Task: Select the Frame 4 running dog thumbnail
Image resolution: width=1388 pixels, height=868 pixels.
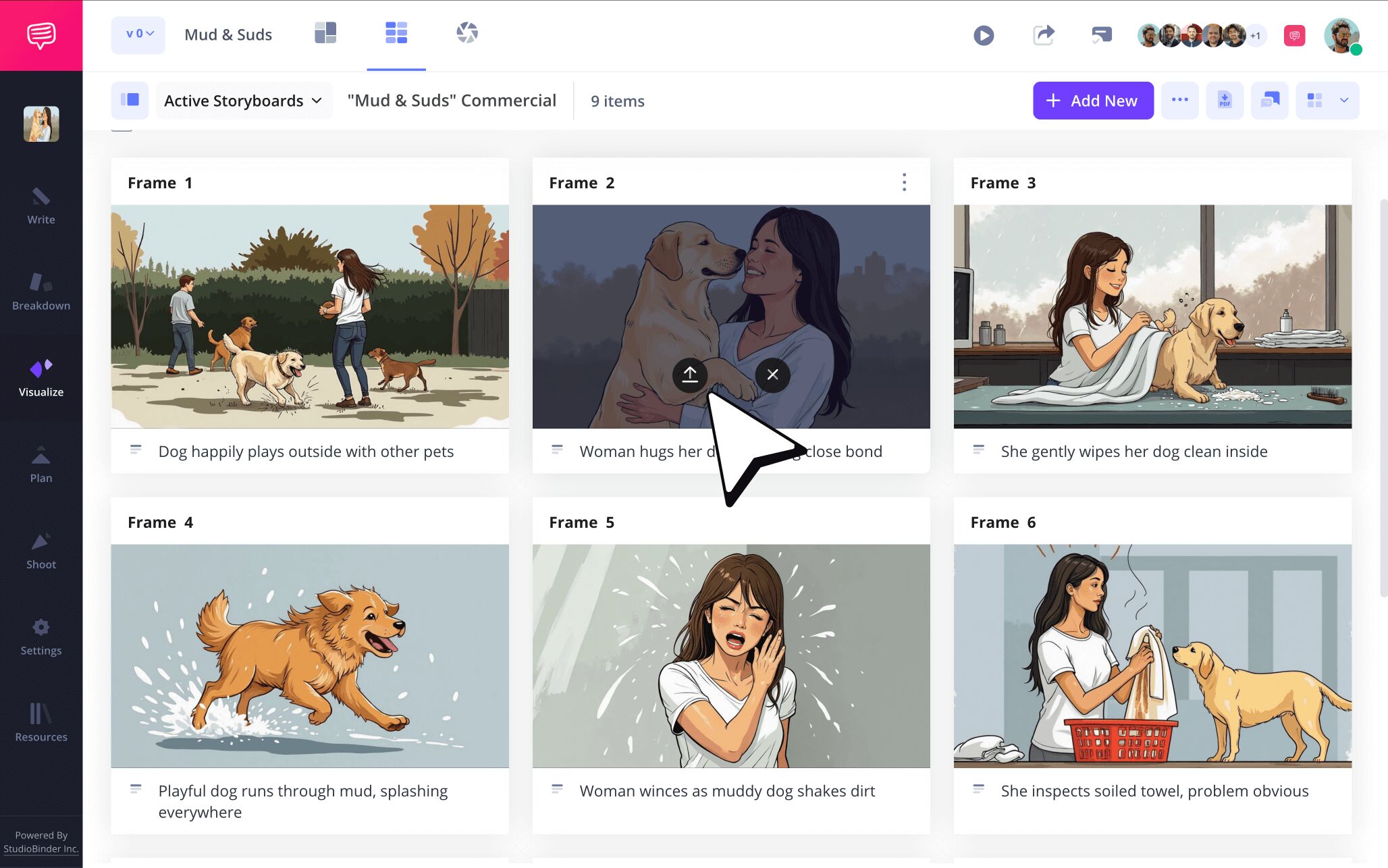Action: pyautogui.click(x=310, y=655)
